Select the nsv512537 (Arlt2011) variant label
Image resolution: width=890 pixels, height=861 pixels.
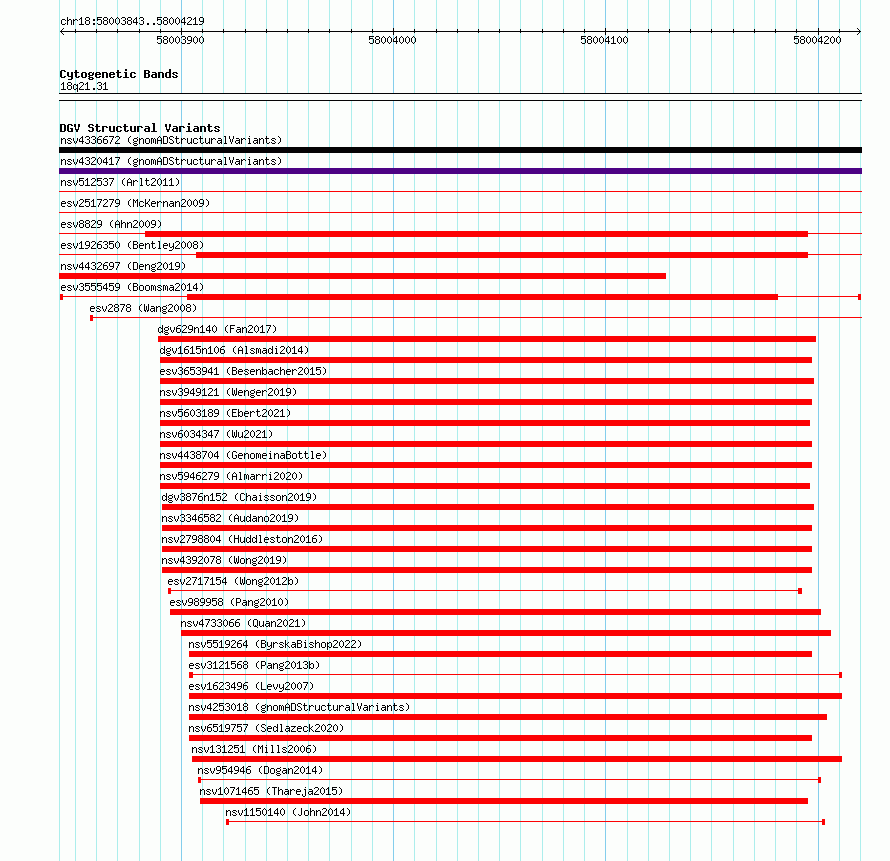[120, 182]
